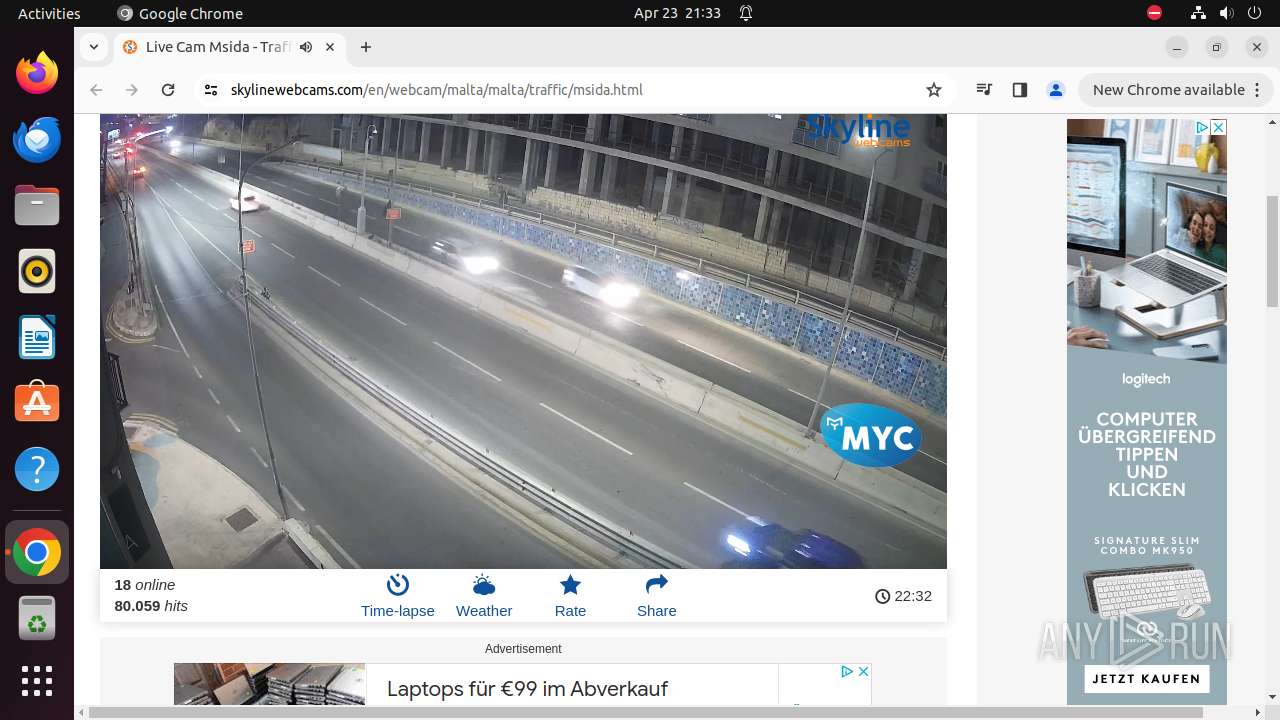
Task: View site information icon in address bar
Action: (x=210, y=90)
